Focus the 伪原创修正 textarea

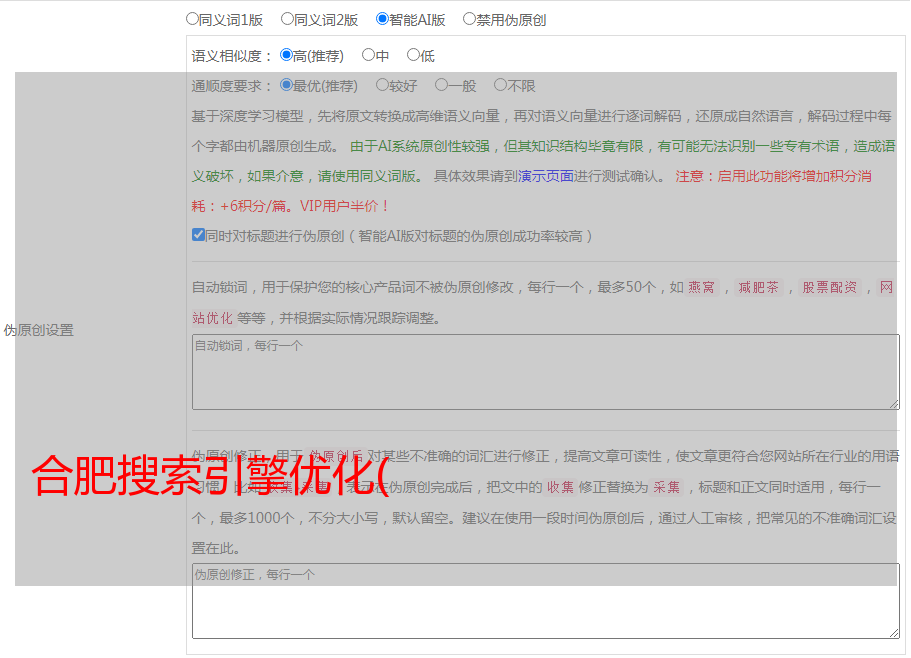pyautogui.click(x=546, y=601)
